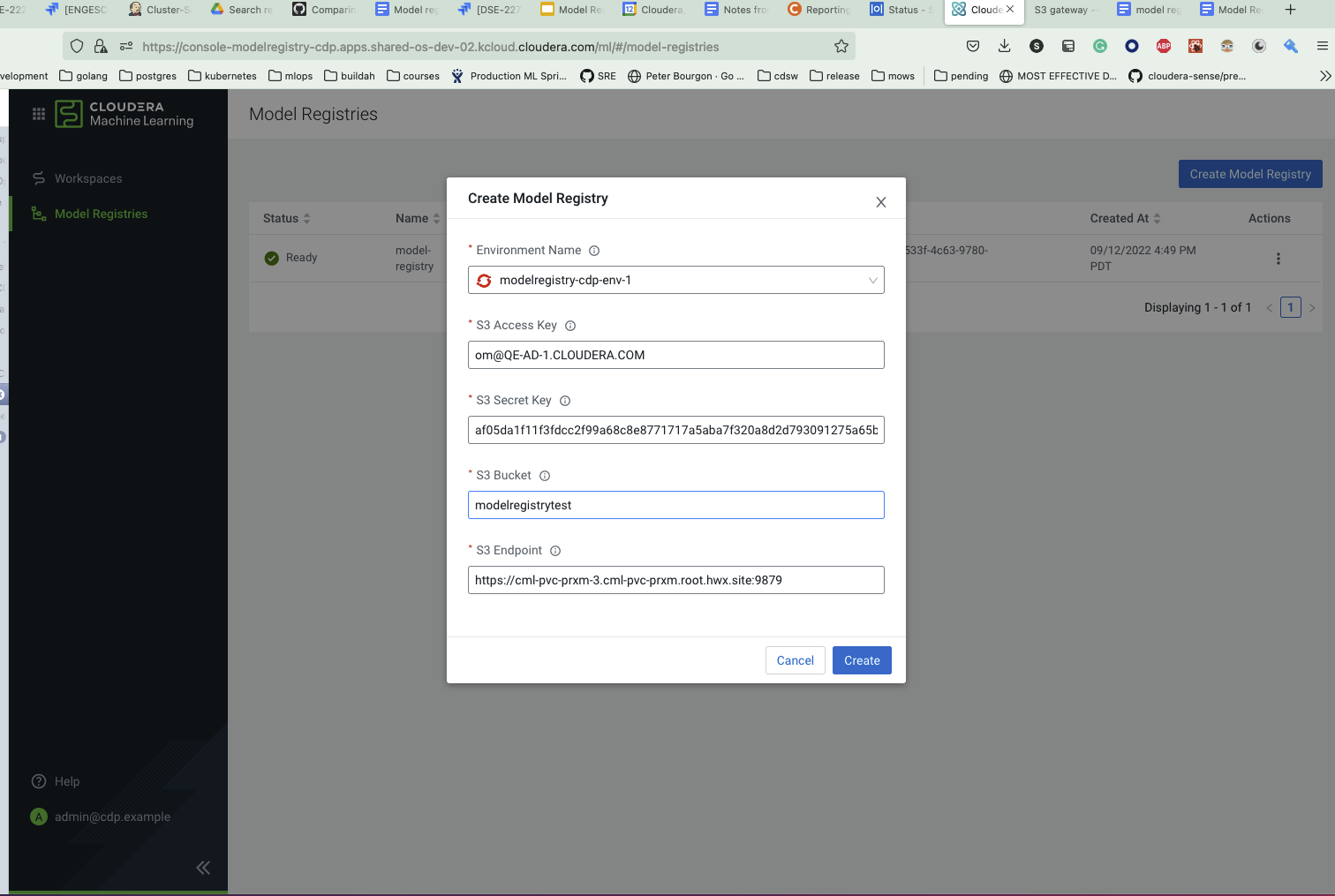Open a new browser tab
Viewport: 1335px width, 896px height.
[x=1291, y=10]
